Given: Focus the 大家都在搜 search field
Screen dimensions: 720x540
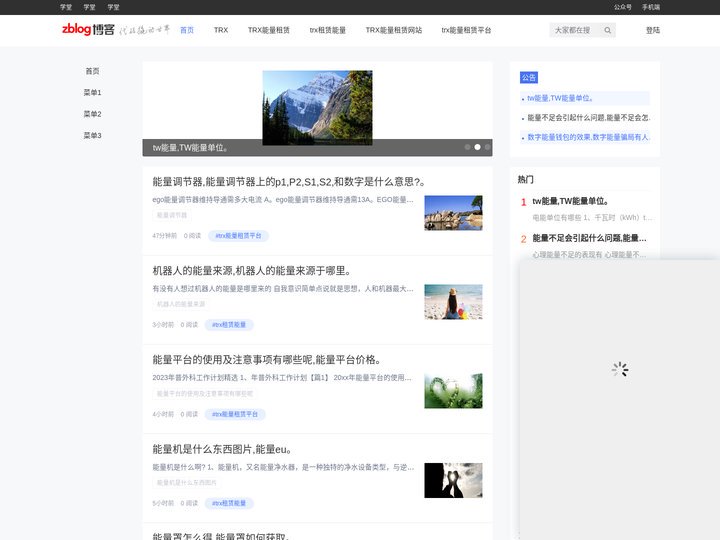Looking at the screenshot, I should (x=576, y=30).
